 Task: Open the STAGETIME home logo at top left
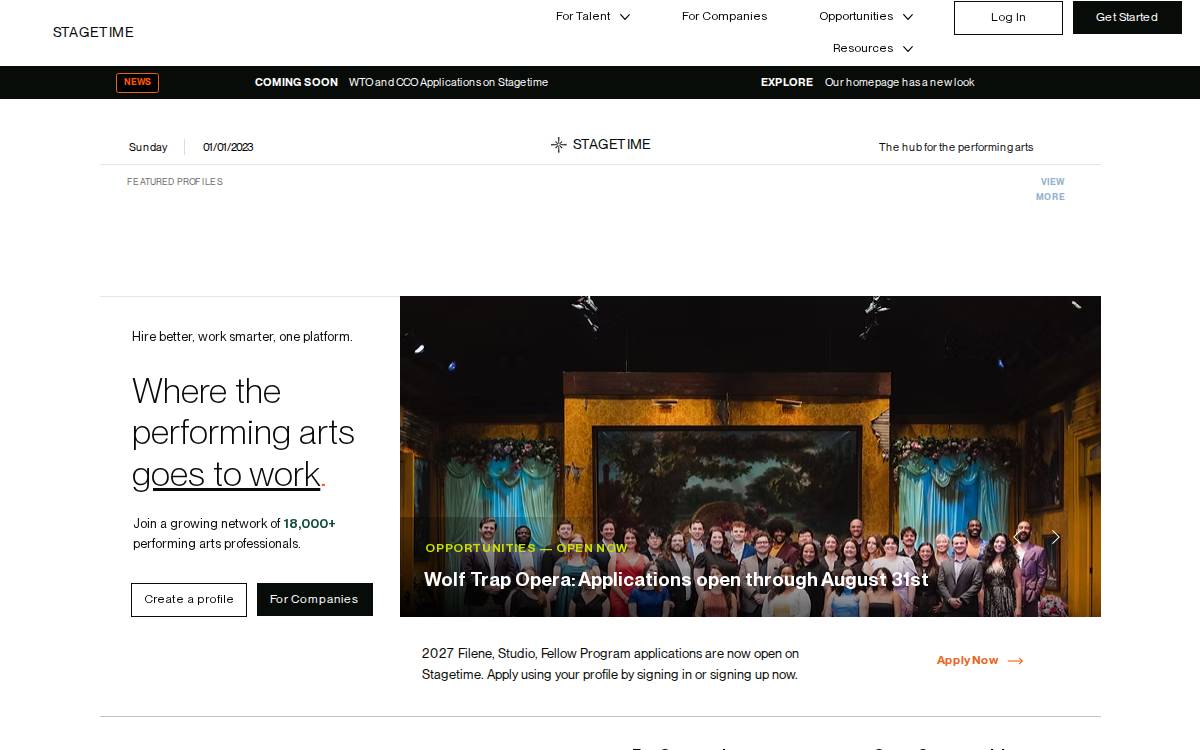[x=93, y=32]
